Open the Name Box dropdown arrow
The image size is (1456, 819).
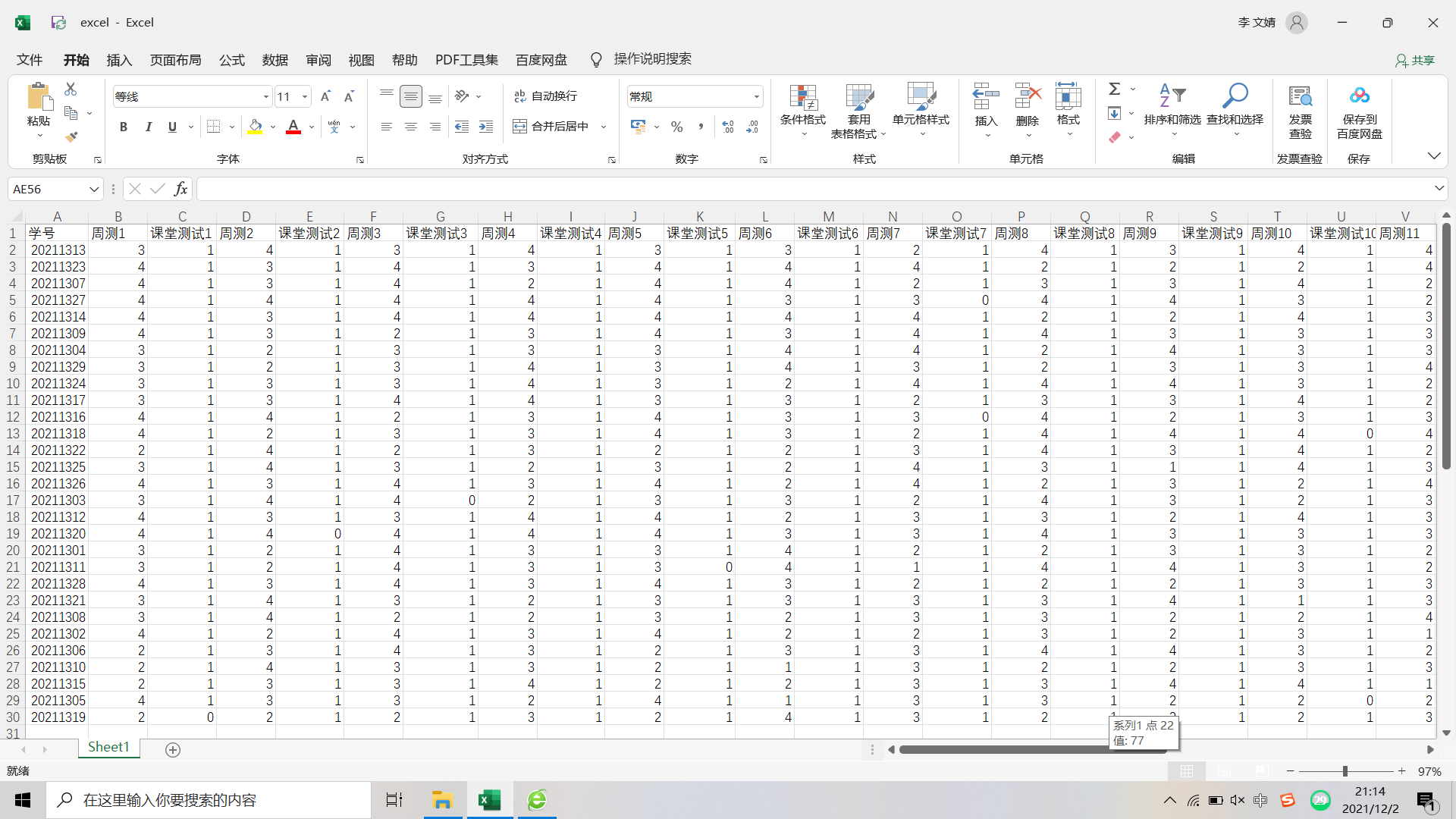pyautogui.click(x=94, y=189)
